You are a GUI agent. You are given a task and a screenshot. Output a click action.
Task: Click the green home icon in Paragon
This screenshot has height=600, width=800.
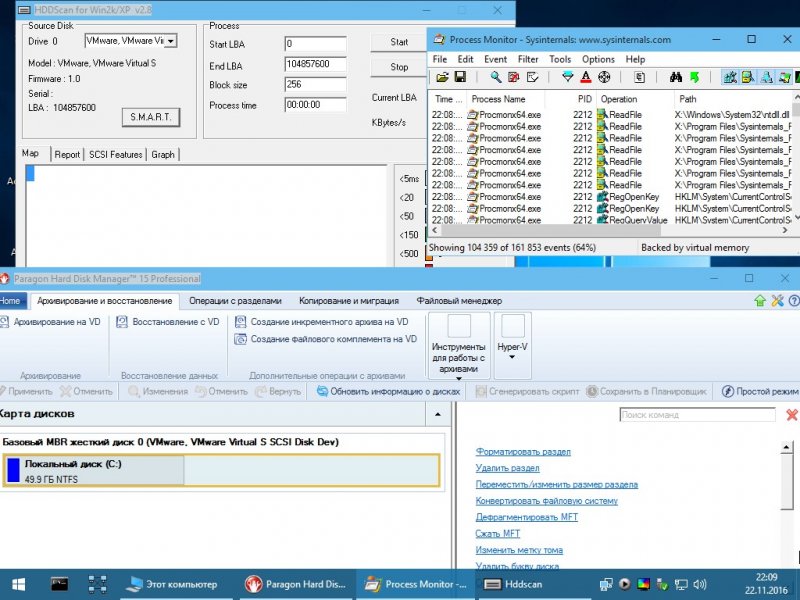coord(760,301)
